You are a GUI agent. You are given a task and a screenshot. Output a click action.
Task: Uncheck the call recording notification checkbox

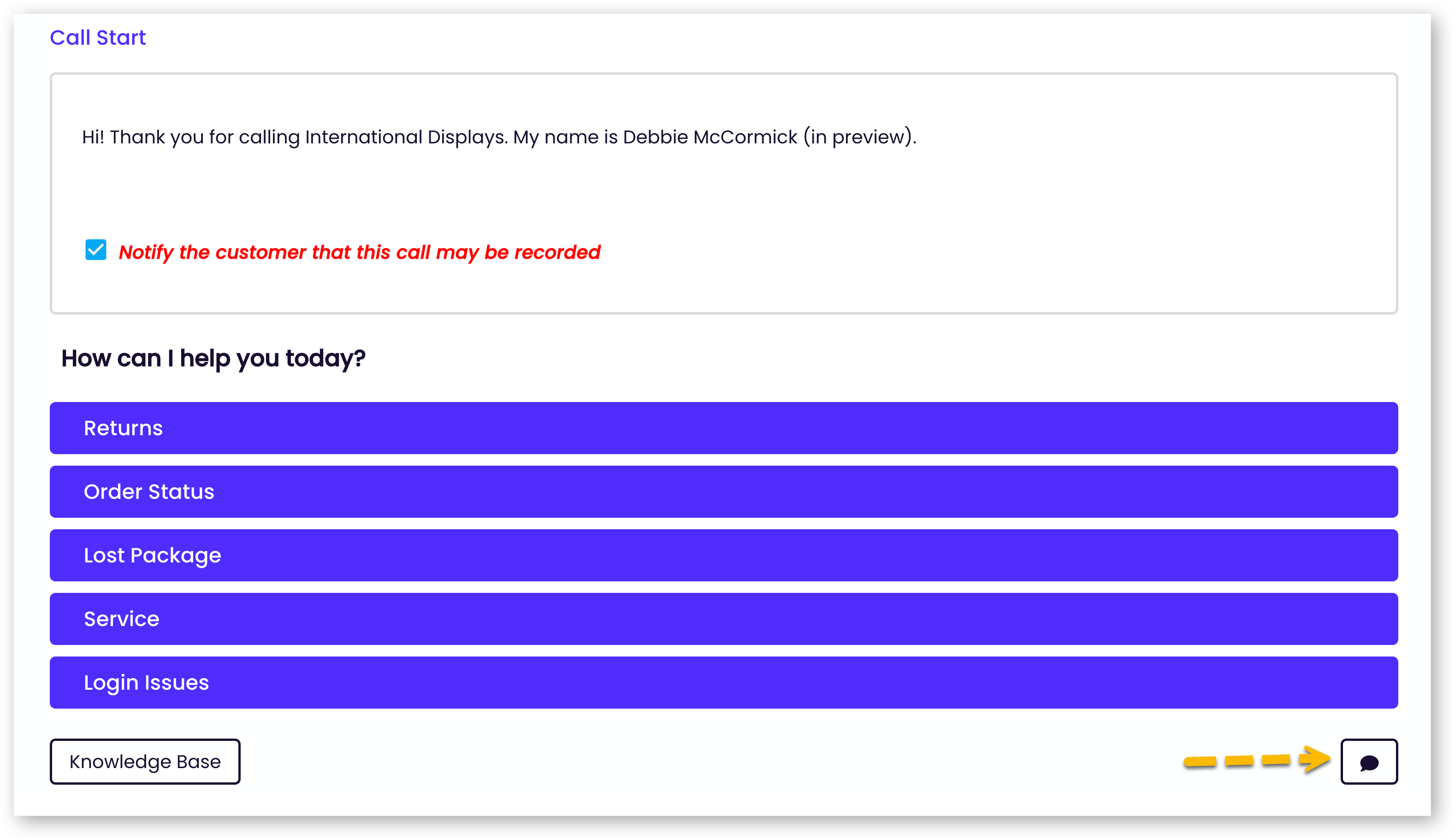[96, 250]
